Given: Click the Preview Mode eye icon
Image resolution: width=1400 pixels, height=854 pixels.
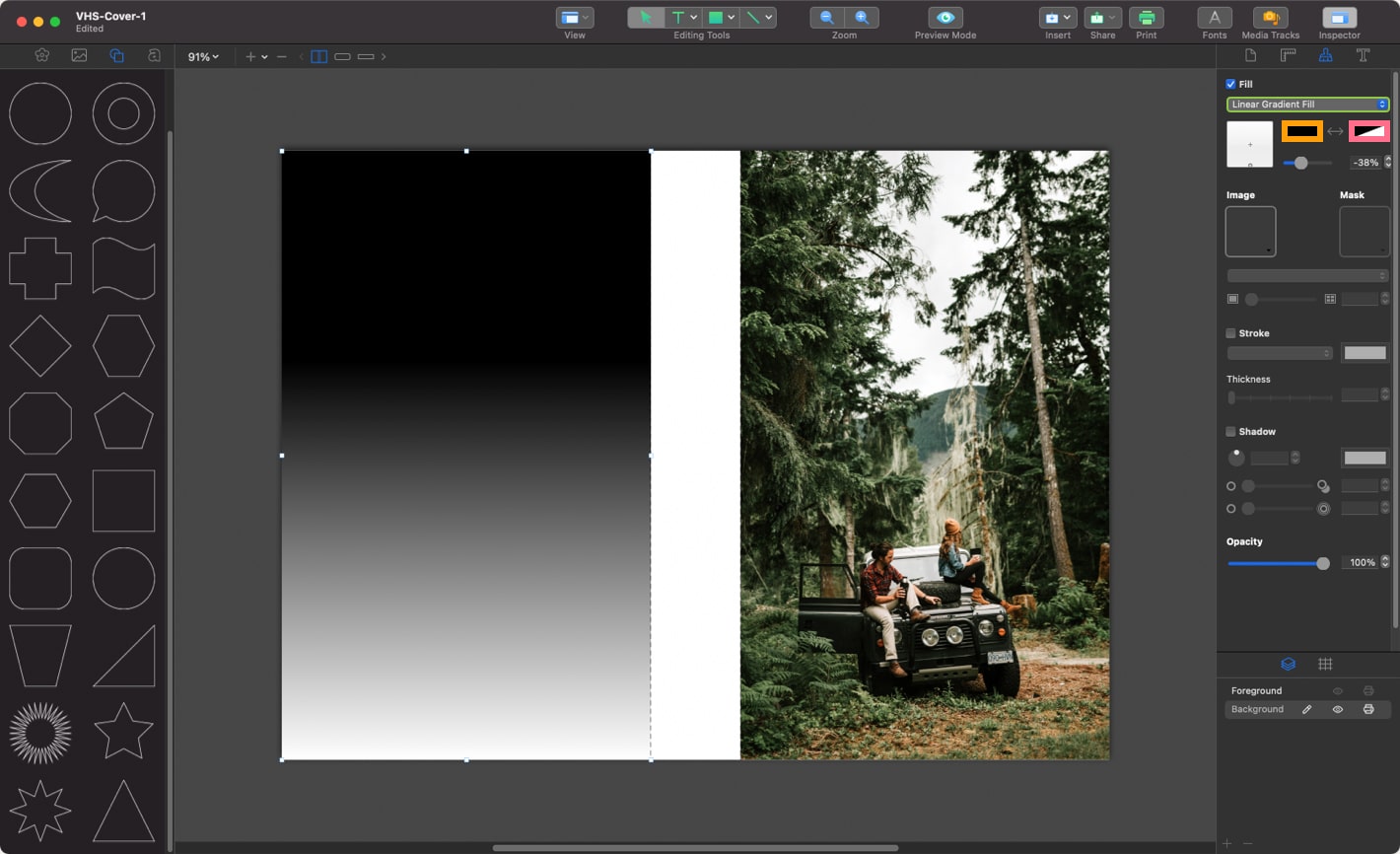Looking at the screenshot, I should 945,18.
